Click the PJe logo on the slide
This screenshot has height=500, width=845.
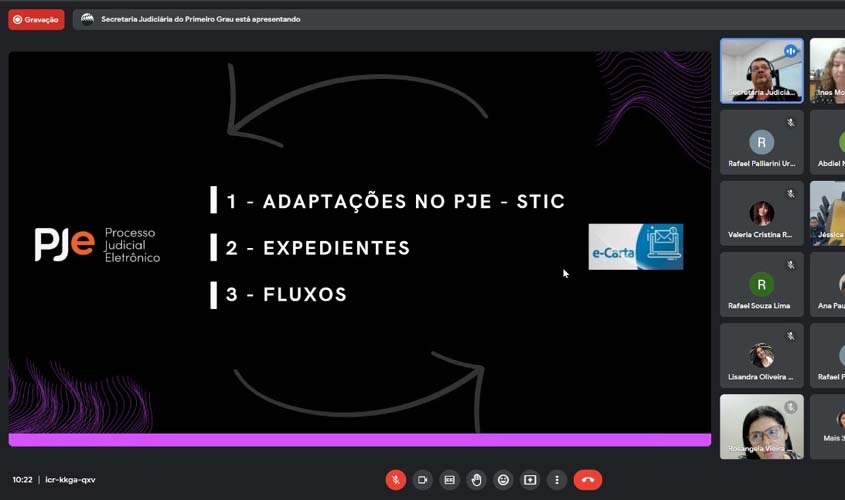97,244
